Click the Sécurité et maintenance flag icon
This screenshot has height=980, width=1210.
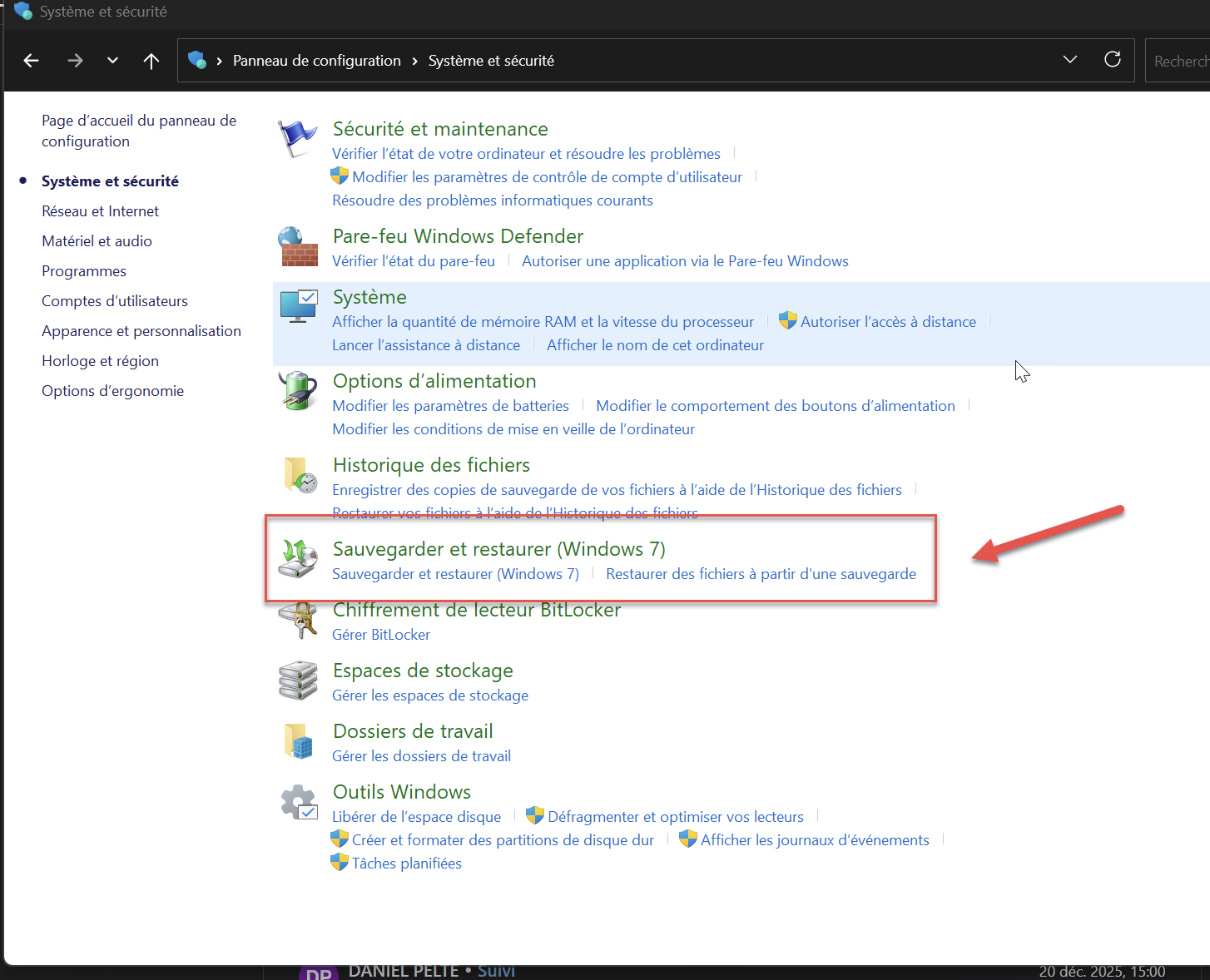point(297,138)
